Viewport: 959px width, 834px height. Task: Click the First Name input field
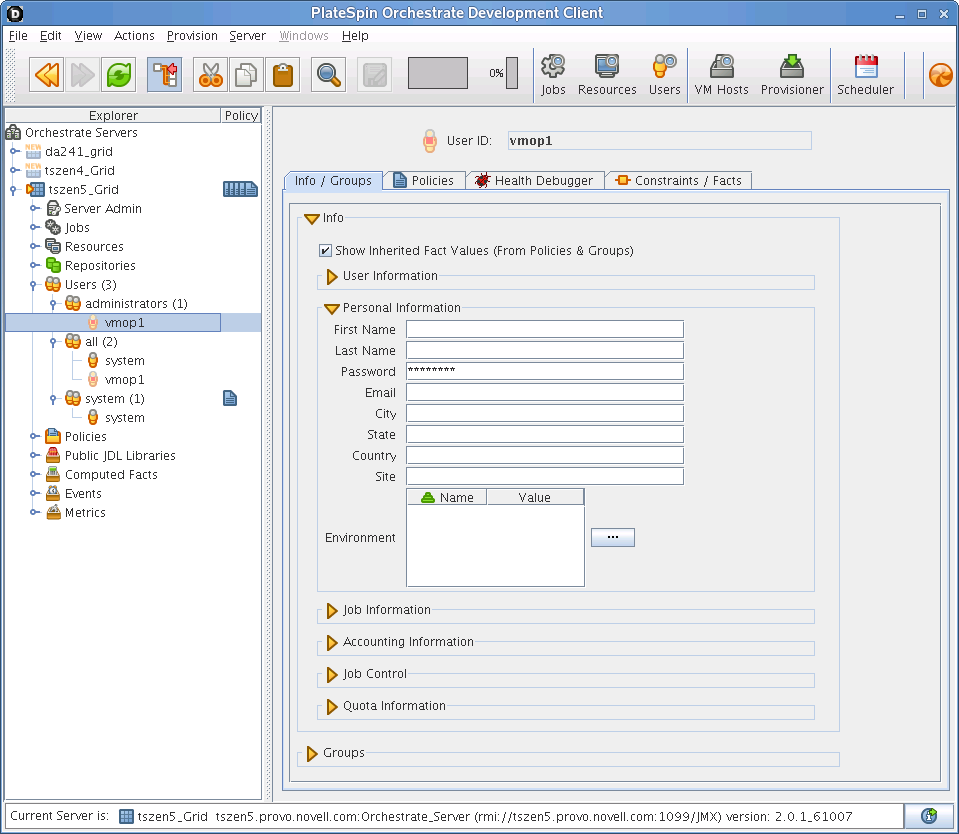[544, 330]
